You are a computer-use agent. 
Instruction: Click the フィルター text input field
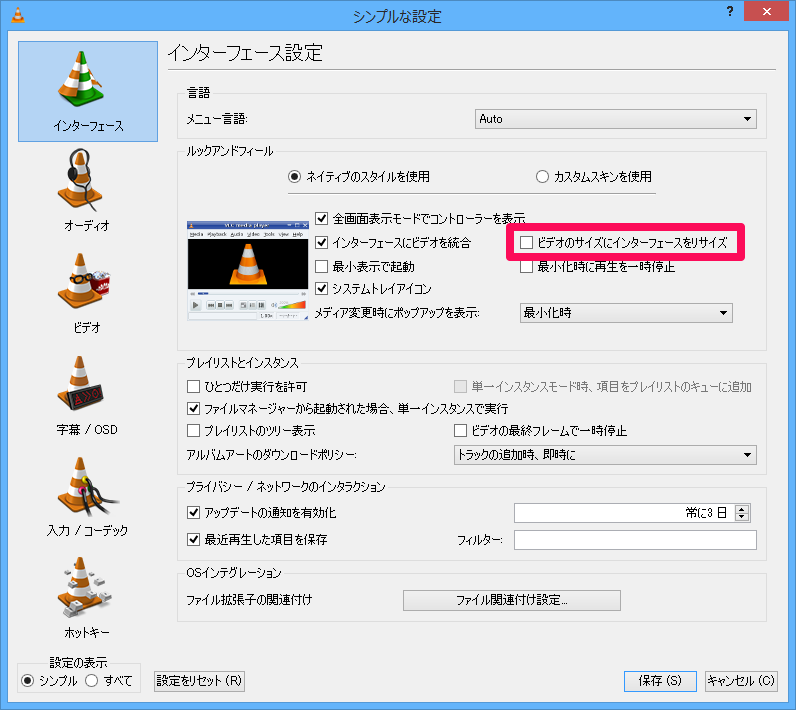tap(635, 540)
